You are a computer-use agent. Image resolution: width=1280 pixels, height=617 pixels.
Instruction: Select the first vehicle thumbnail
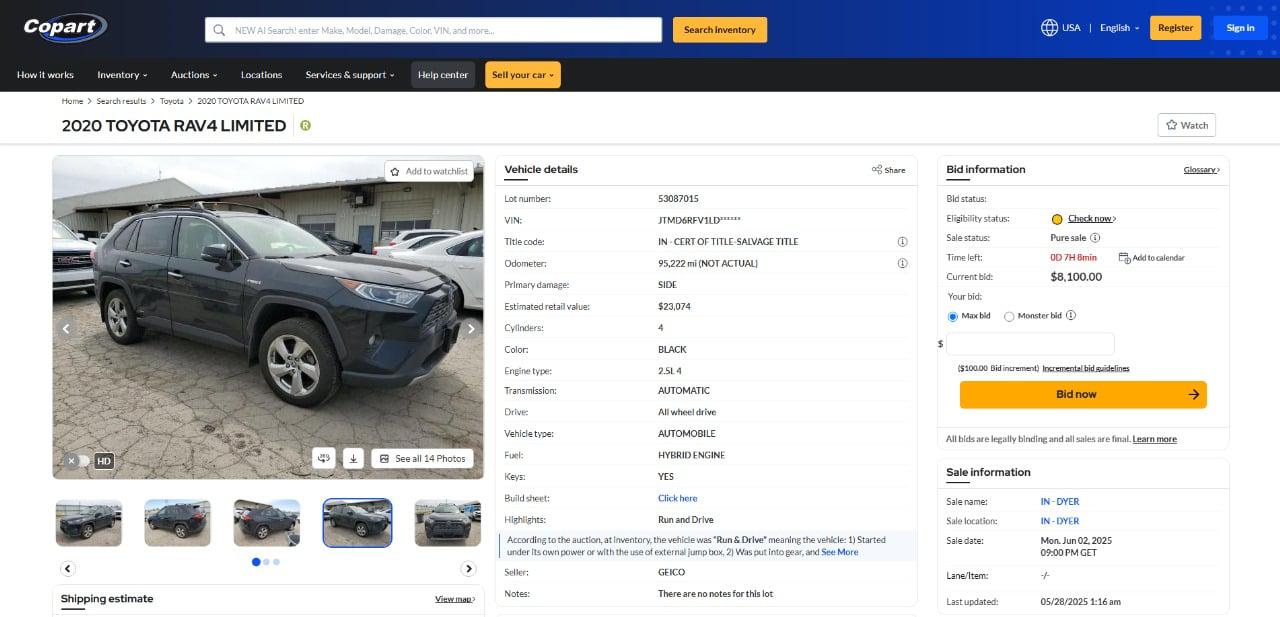tap(89, 523)
